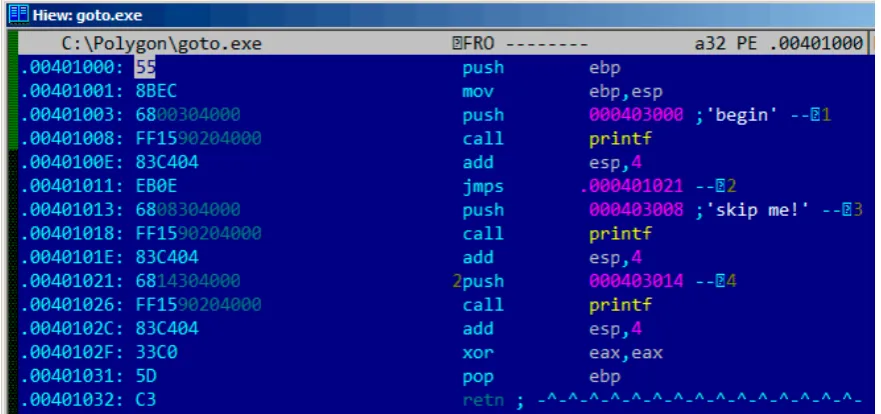
Task: Click address .00401032
Action: click(73, 400)
